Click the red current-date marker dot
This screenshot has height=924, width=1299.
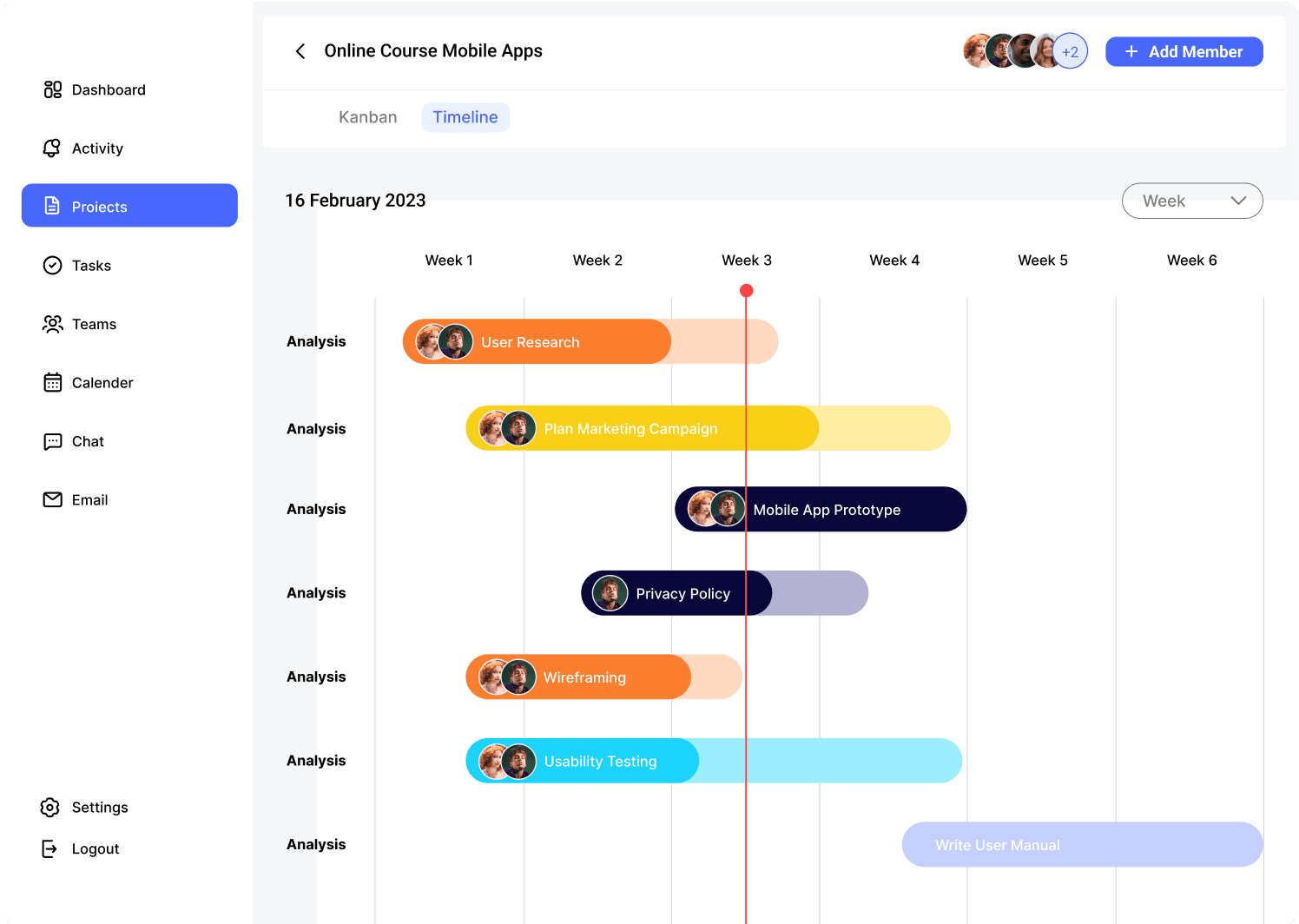[x=746, y=291]
